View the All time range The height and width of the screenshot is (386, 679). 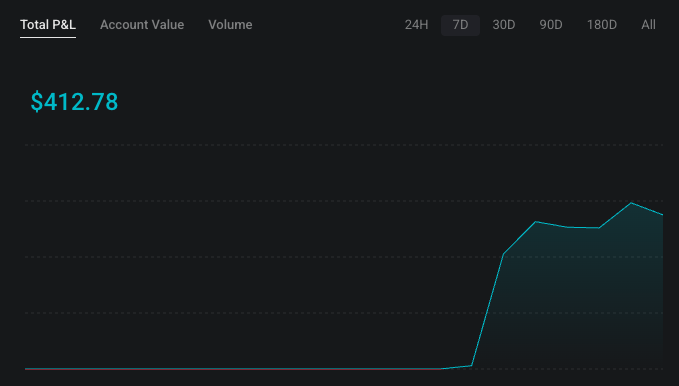tap(648, 25)
